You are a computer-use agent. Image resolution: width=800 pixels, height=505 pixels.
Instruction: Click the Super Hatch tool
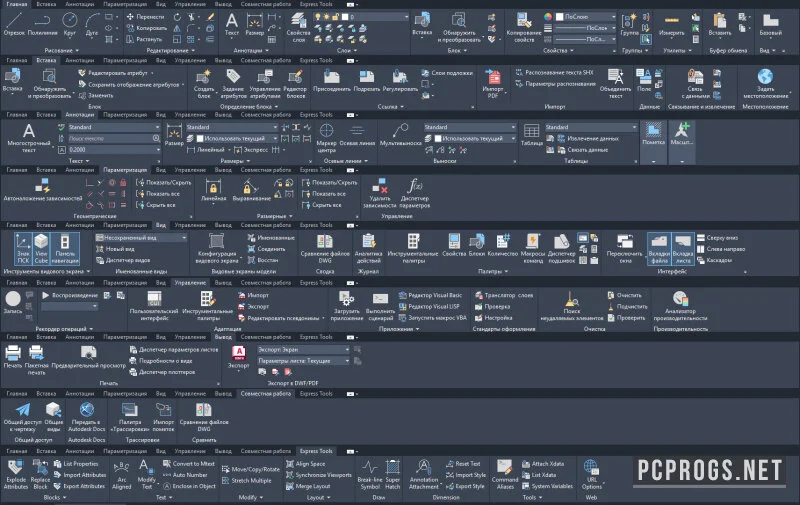pos(393,474)
